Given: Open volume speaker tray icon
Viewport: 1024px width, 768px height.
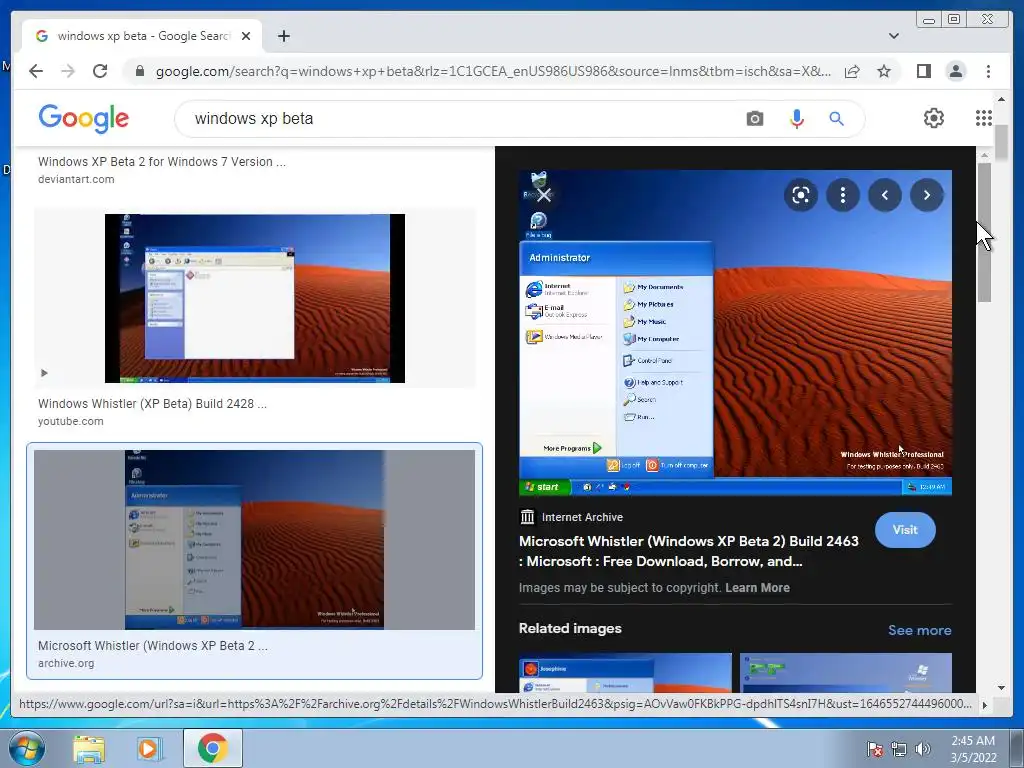Looking at the screenshot, I should pos(923,749).
